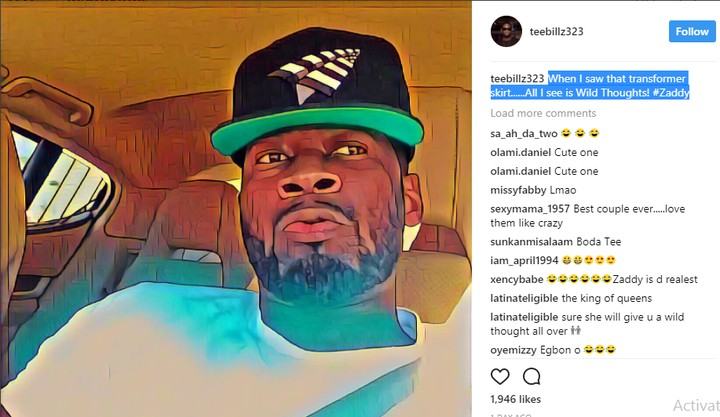Like the post with the heart icon
This screenshot has height=417, width=720.
[x=500, y=377]
